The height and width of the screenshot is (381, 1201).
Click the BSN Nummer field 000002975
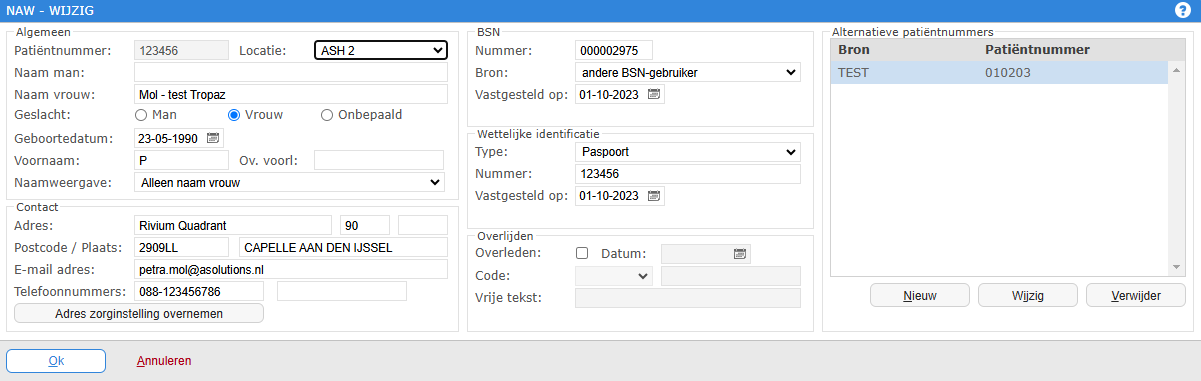point(614,50)
